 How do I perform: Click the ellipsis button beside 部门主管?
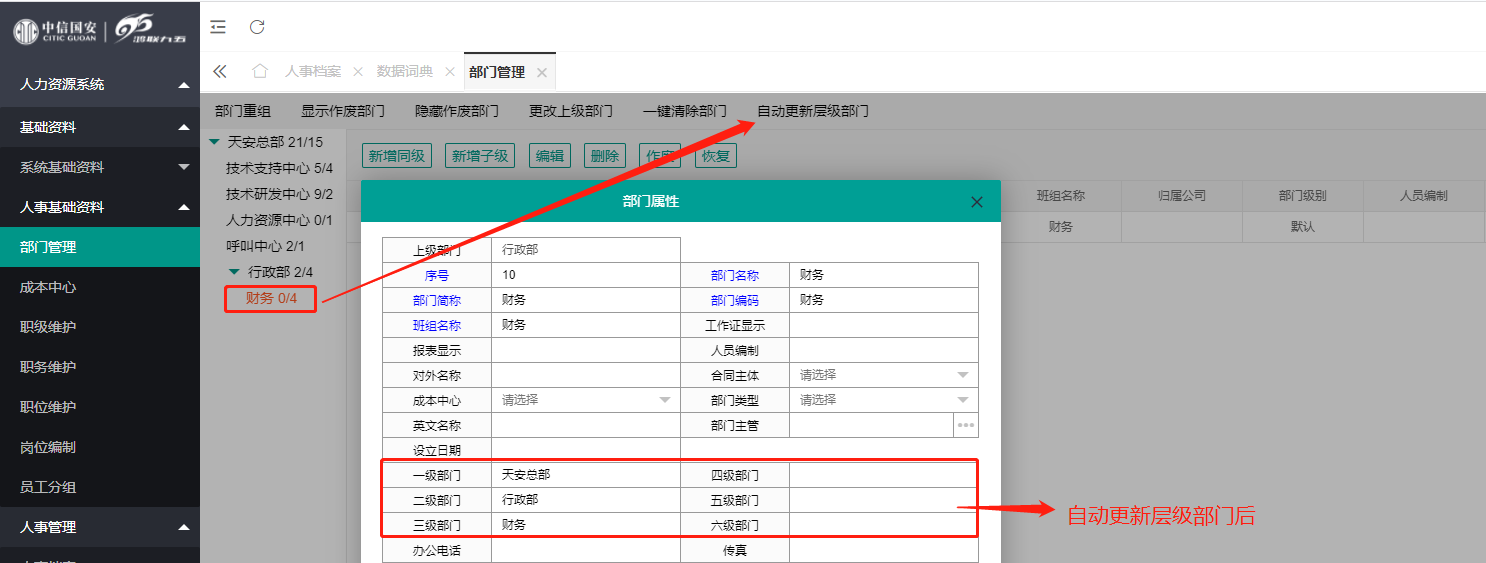pos(965,425)
